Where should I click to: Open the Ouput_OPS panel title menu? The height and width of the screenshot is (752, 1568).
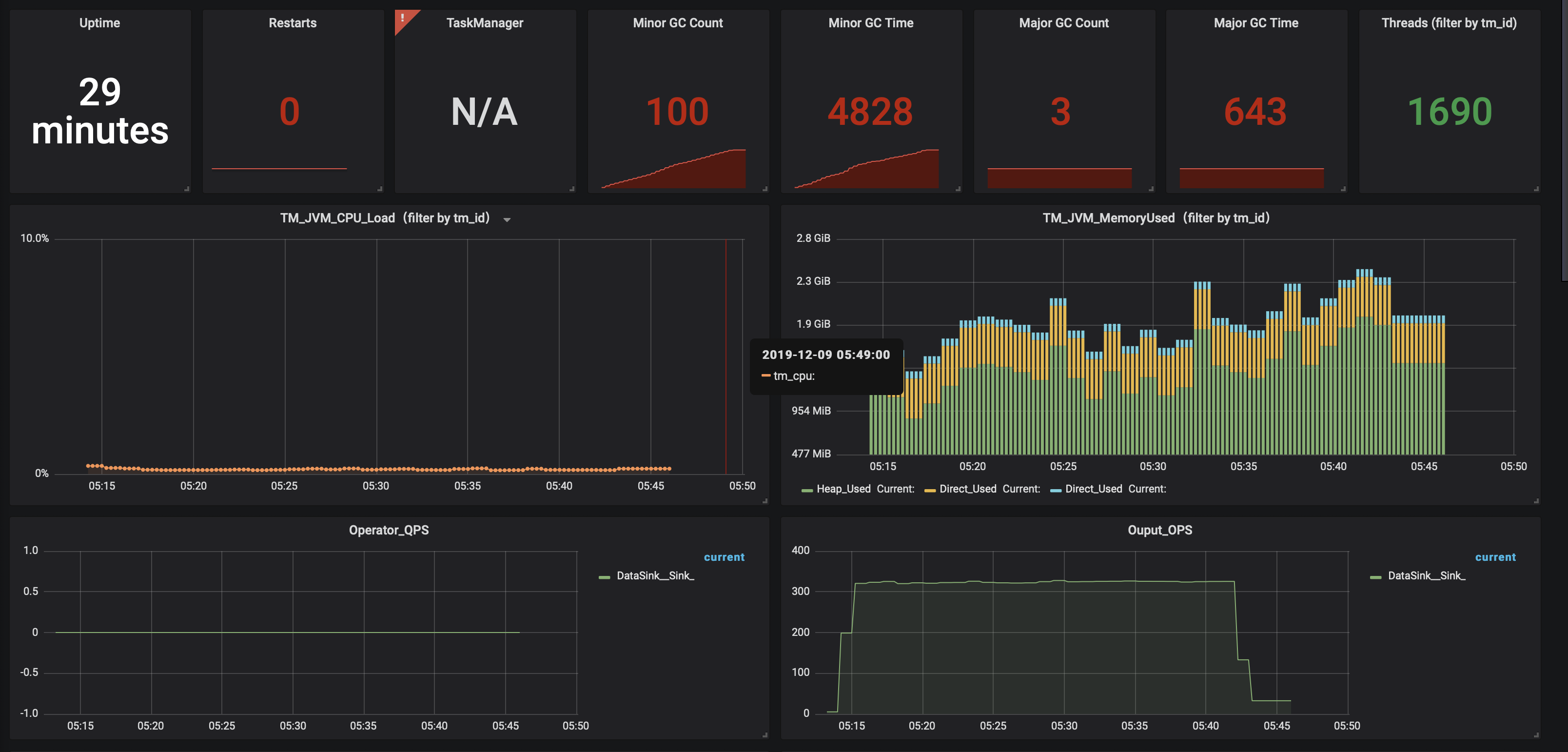pyautogui.click(x=1159, y=531)
